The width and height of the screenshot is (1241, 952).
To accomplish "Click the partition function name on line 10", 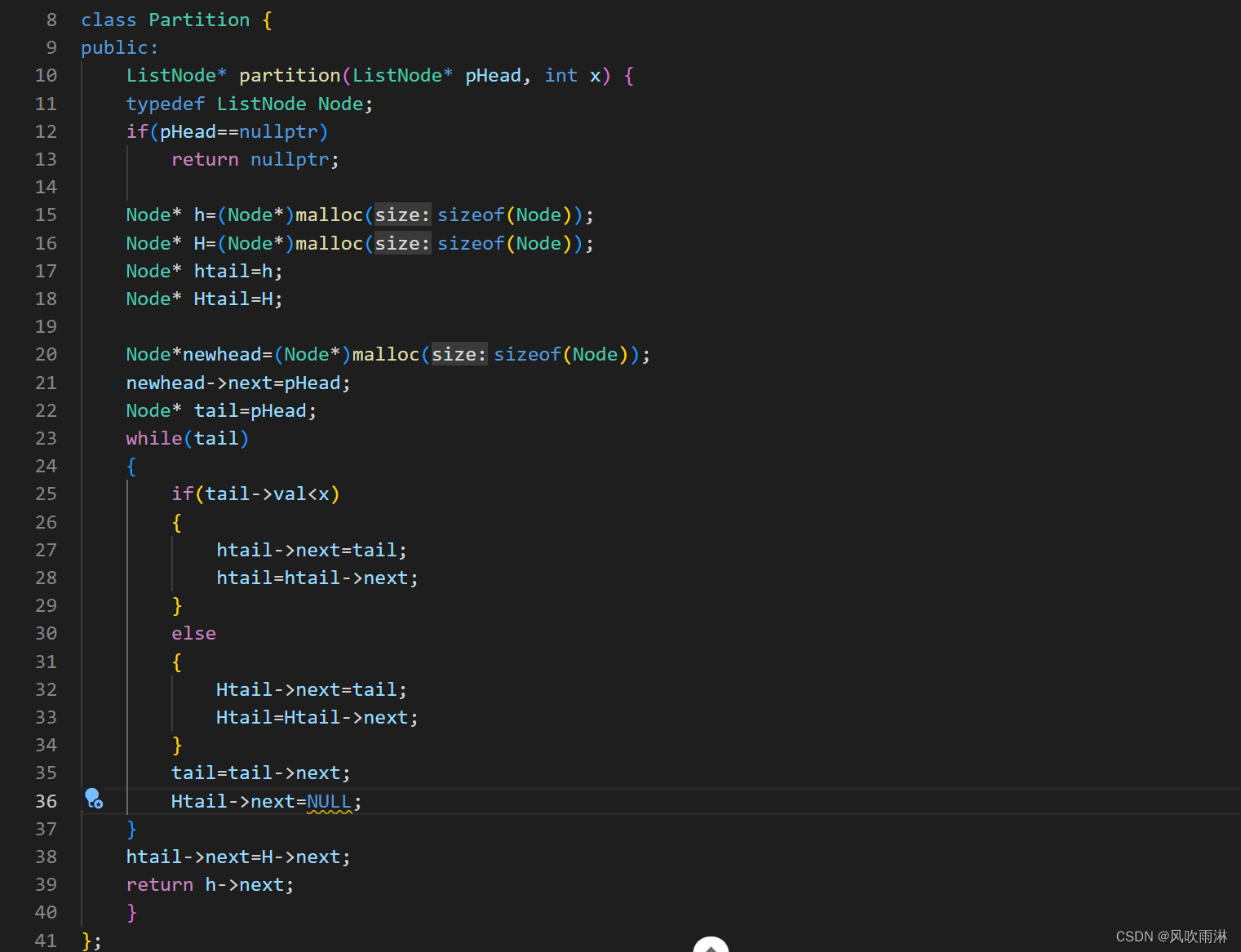I will [290, 76].
